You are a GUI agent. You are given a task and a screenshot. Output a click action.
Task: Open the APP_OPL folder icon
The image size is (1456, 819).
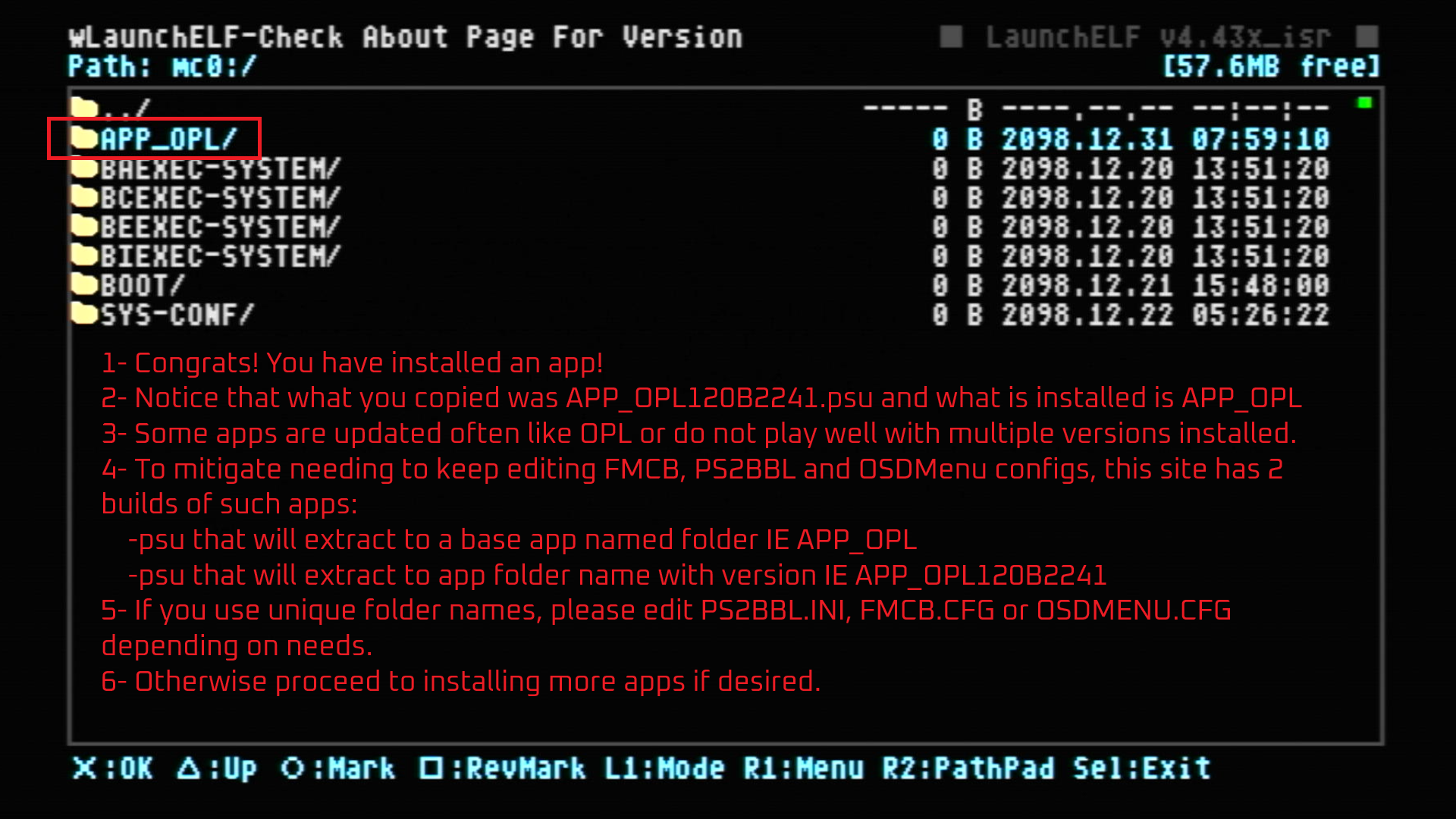84,138
